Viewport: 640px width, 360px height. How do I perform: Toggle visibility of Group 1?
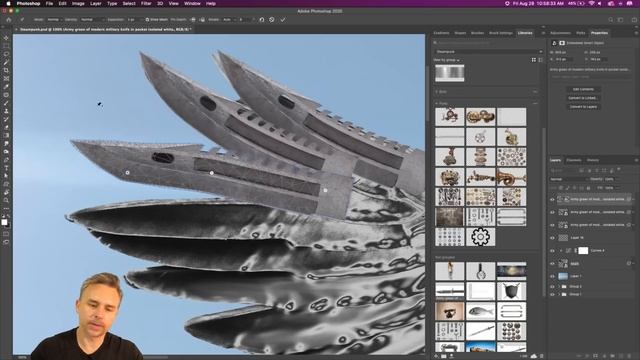(x=552, y=294)
